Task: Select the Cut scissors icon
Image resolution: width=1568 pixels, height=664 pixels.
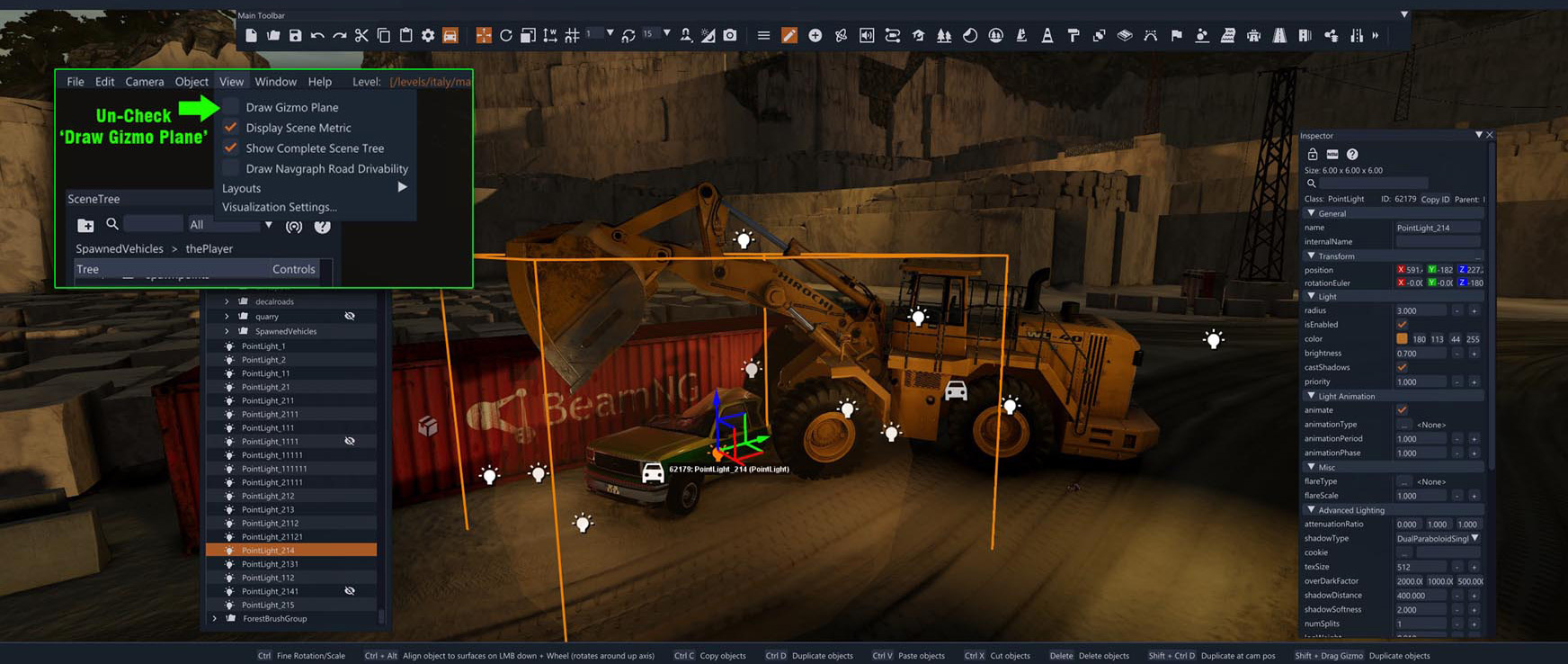Action: [361, 36]
